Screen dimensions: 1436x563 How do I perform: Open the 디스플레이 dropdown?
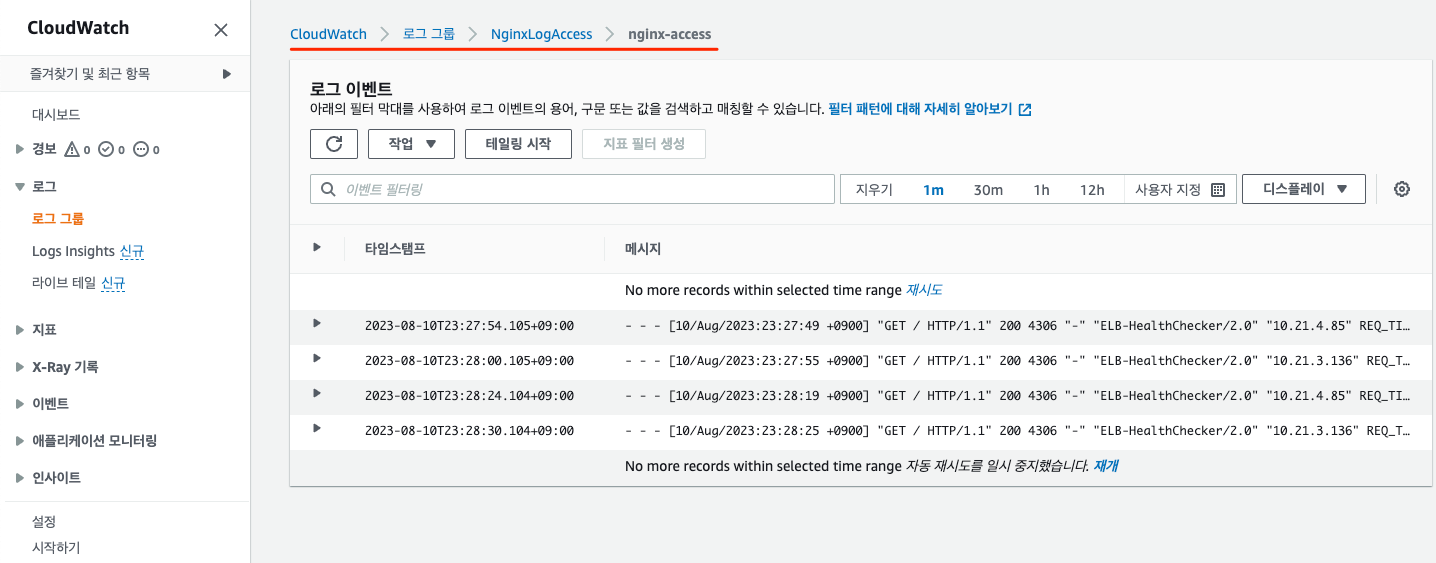1304,189
